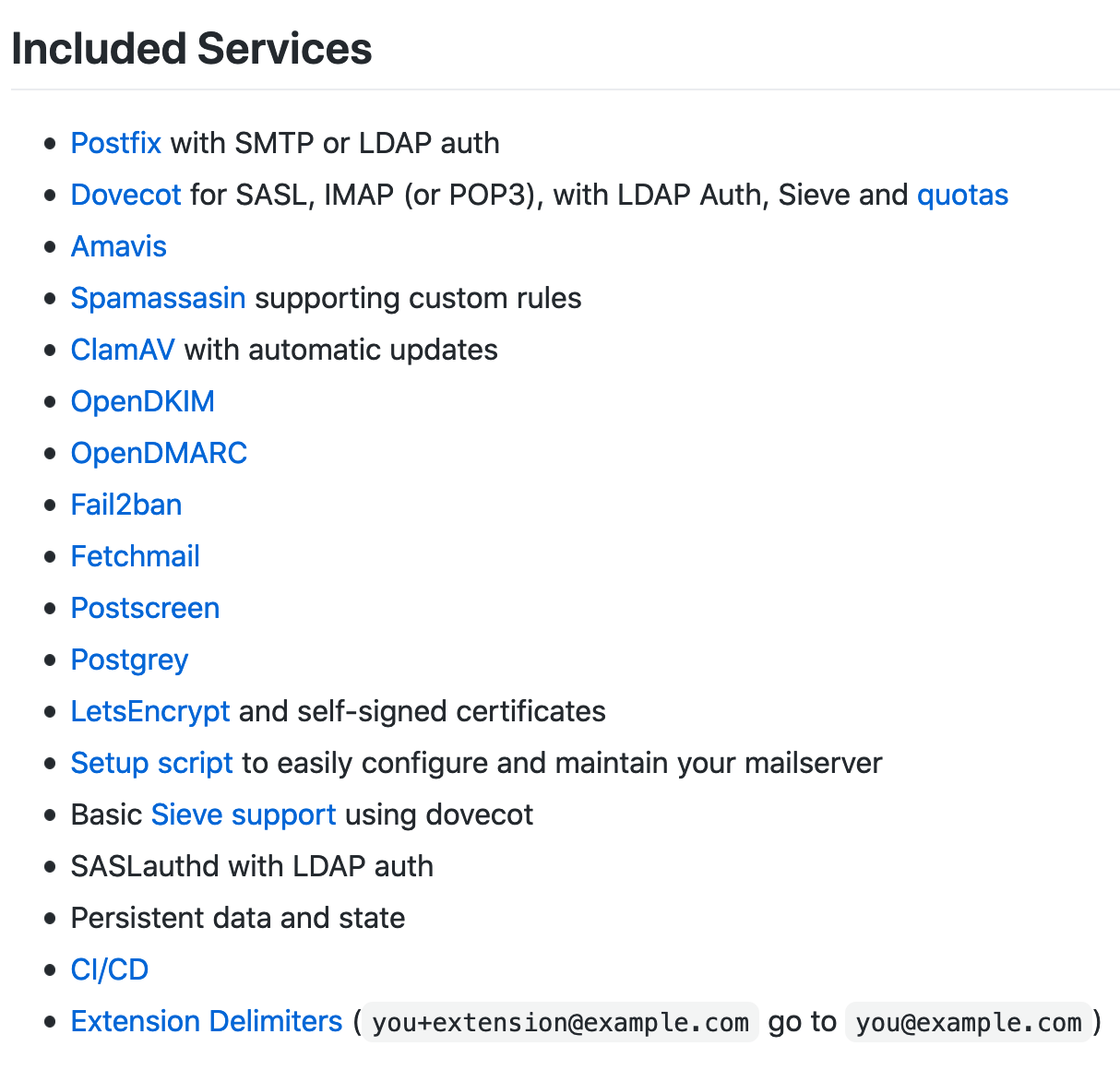Visit the Spamassasin link

[159, 298]
